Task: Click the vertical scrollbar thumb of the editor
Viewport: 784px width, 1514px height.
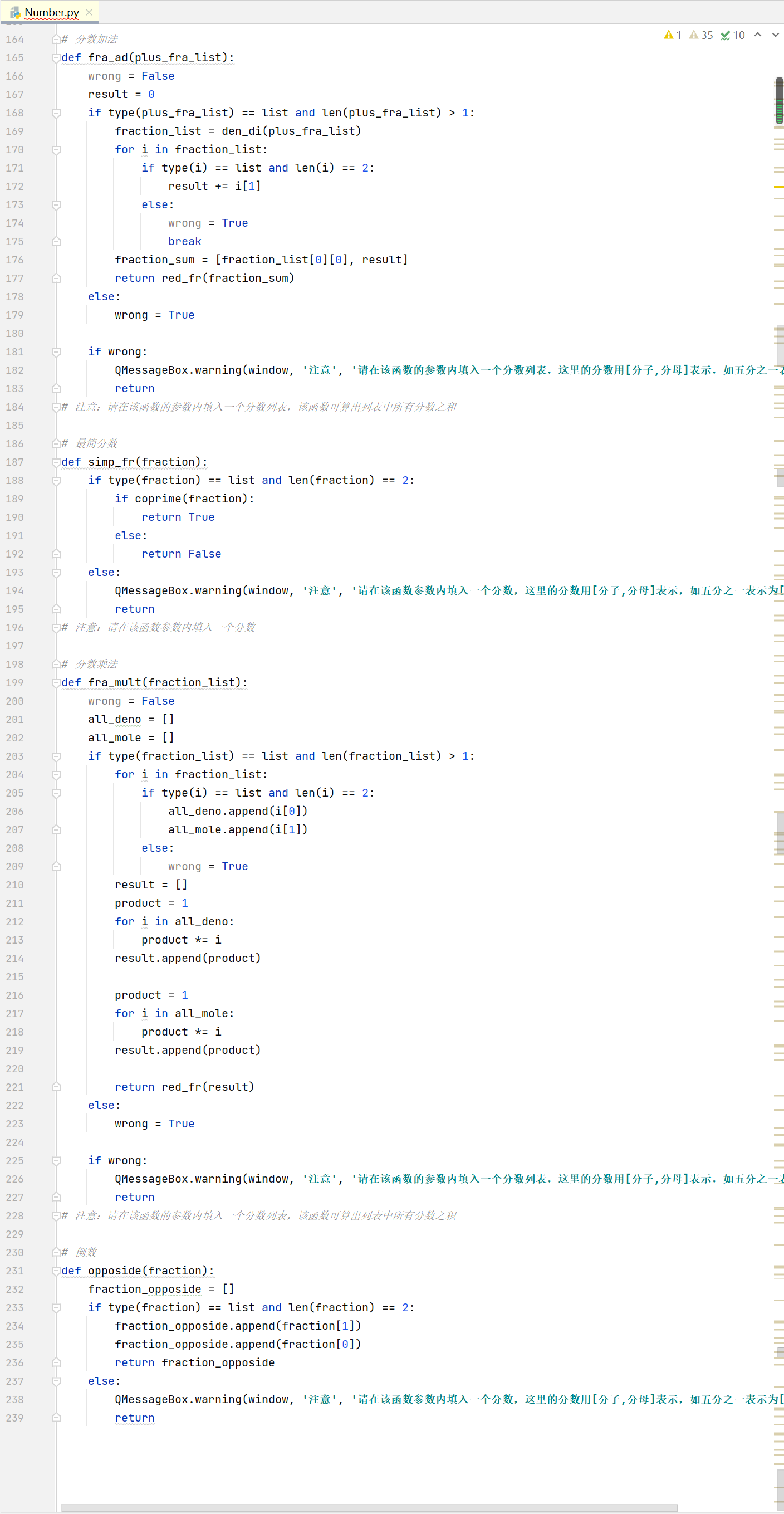Action: tap(780, 100)
